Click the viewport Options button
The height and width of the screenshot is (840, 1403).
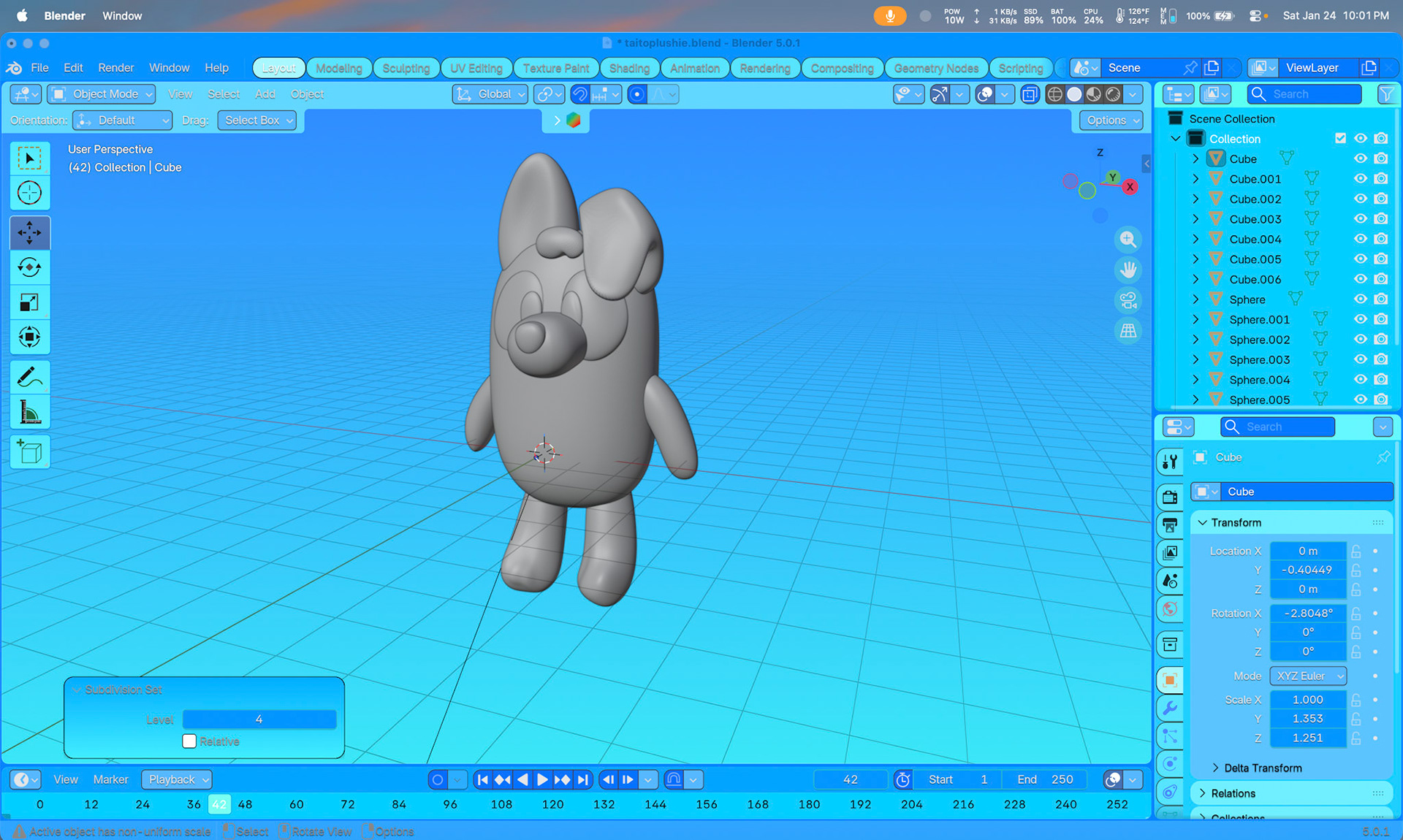(1111, 121)
